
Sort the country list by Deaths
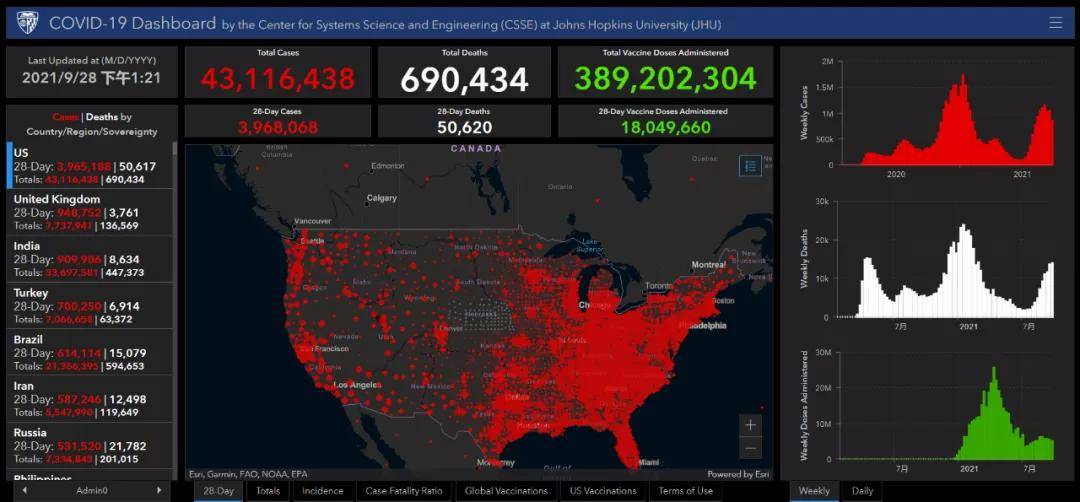click(x=101, y=117)
